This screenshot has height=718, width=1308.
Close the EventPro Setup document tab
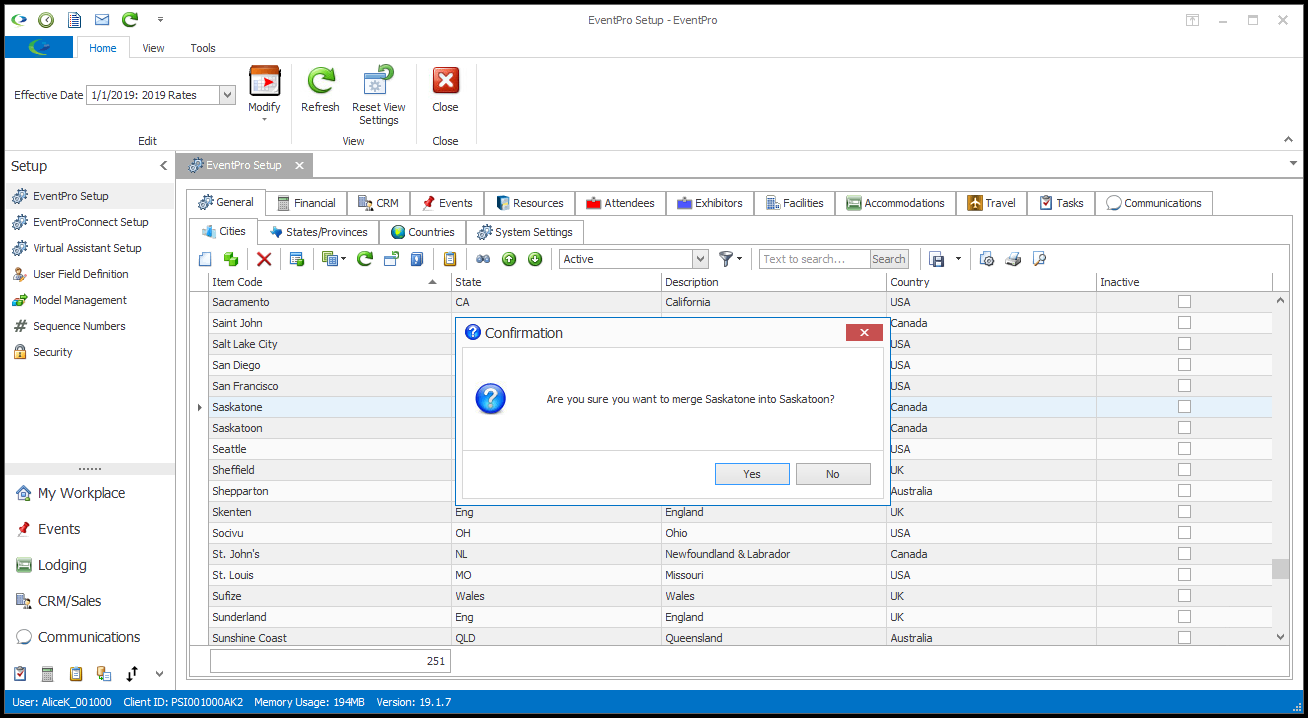coord(299,165)
